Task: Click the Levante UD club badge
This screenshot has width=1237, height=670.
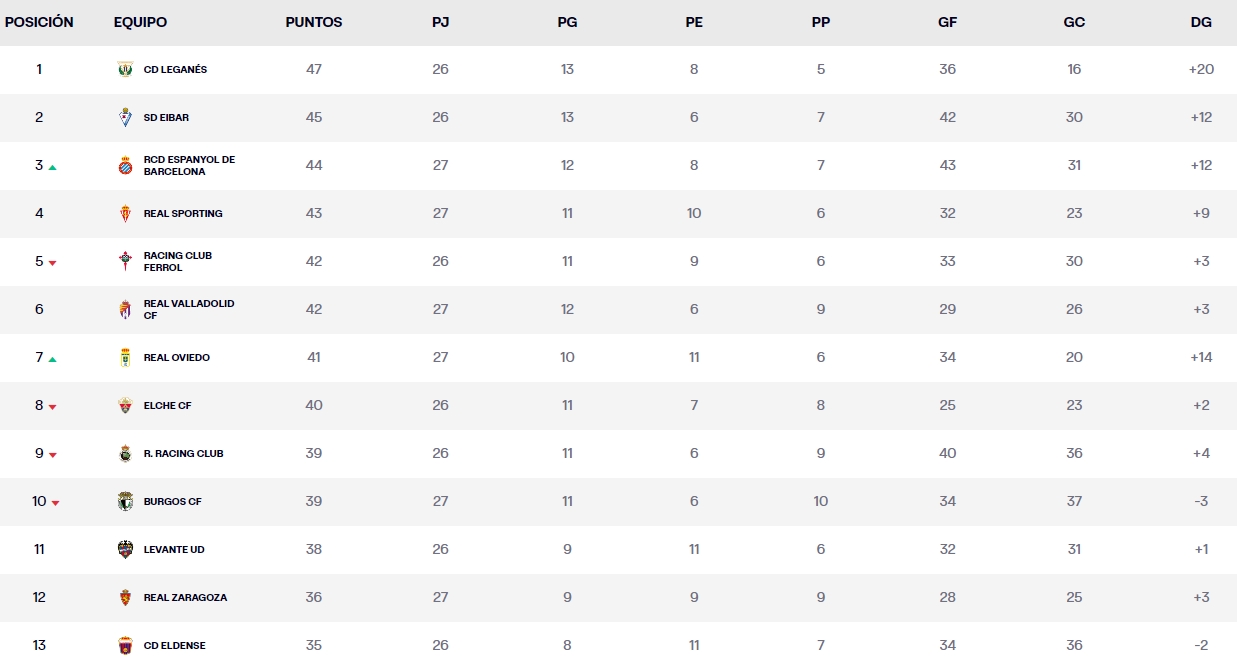Action: (125, 549)
